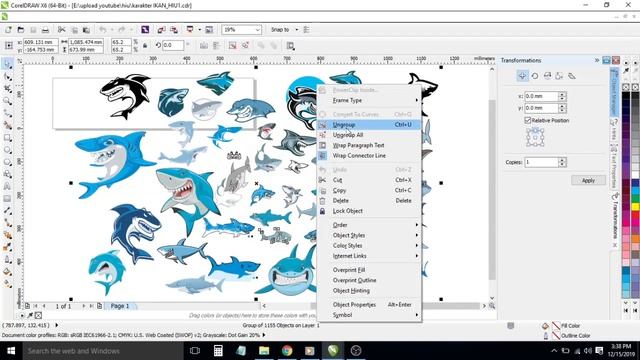The width and height of the screenshot is (640, 360).
Task: Open the zoom level dropdown
Action: point(258,30)
